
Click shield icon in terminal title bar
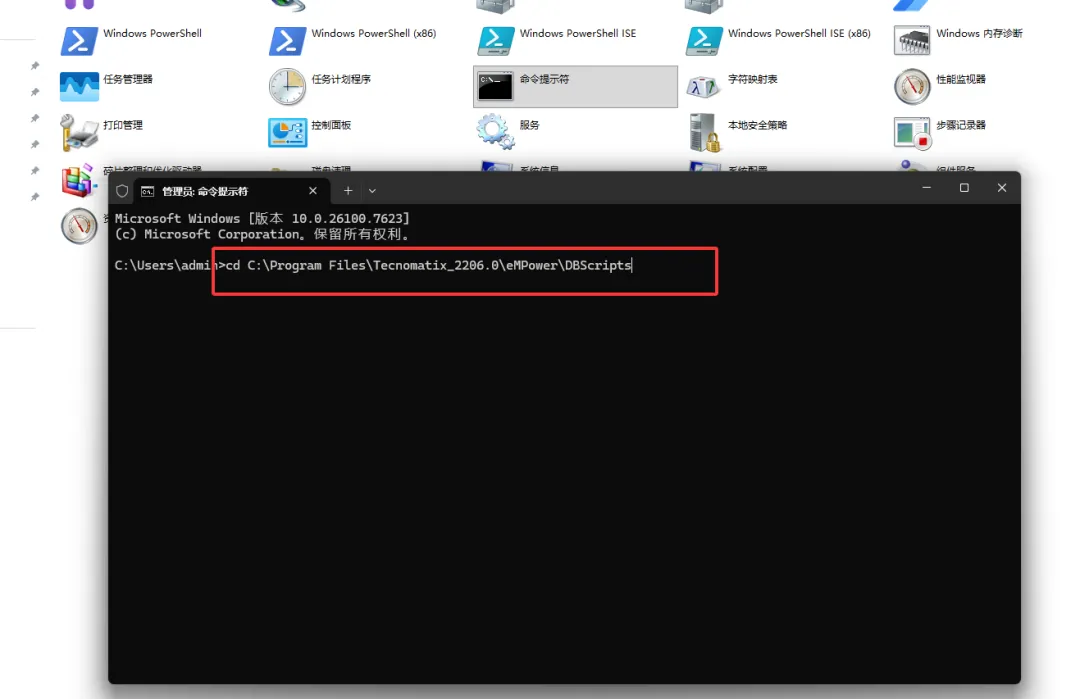pyautogui.click(x=122, y=191)
